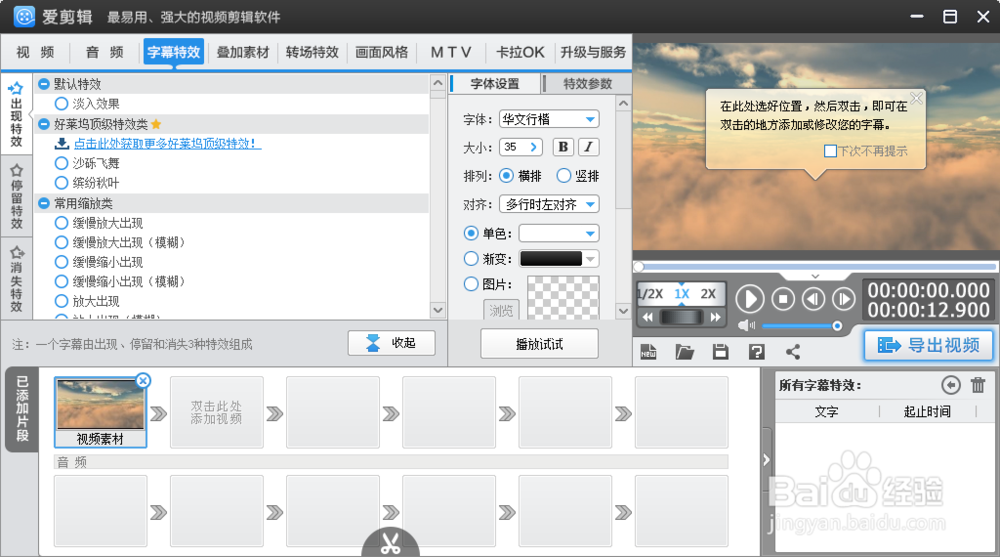Open 出现特效 side tab

pos(17,115)
